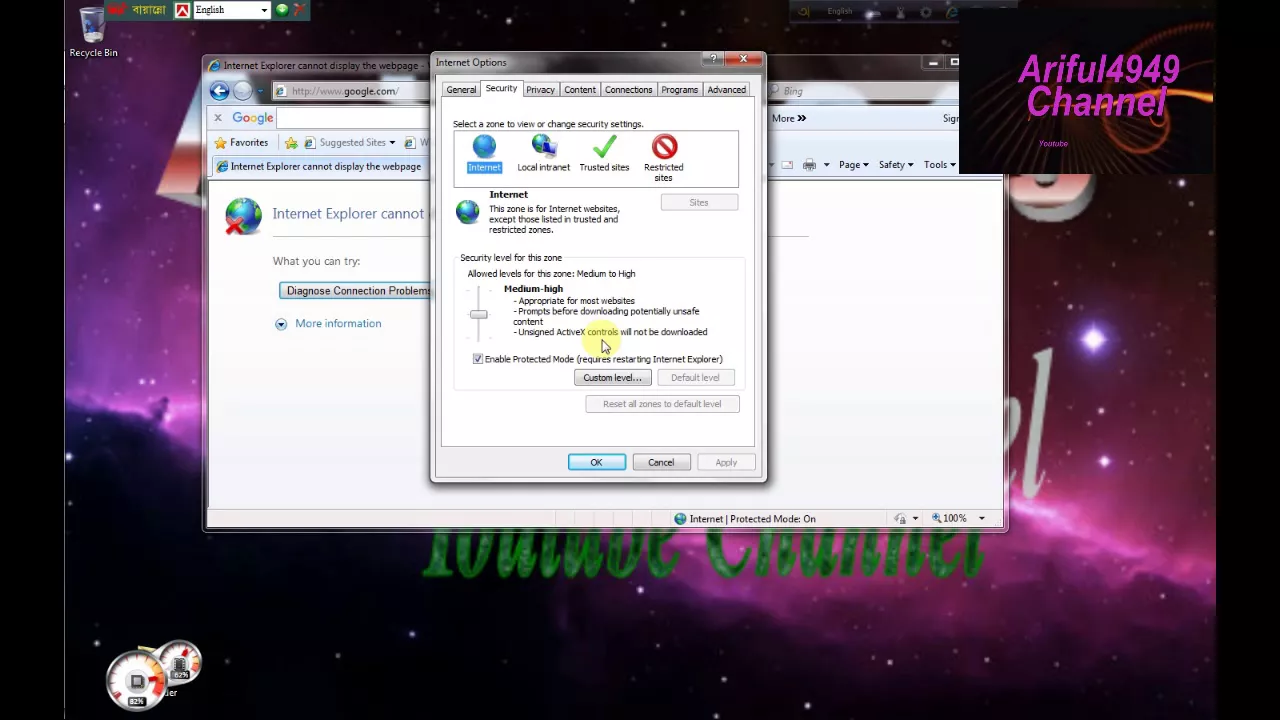
Task: Click the page icon on the IE tab
Action: pyautogui.click(x=222, y=167)
